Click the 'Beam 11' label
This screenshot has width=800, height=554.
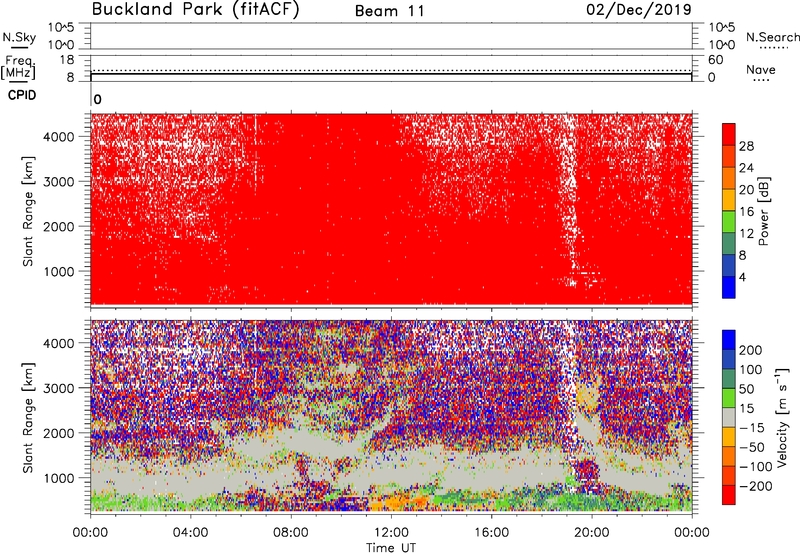(x=390, y=11)
